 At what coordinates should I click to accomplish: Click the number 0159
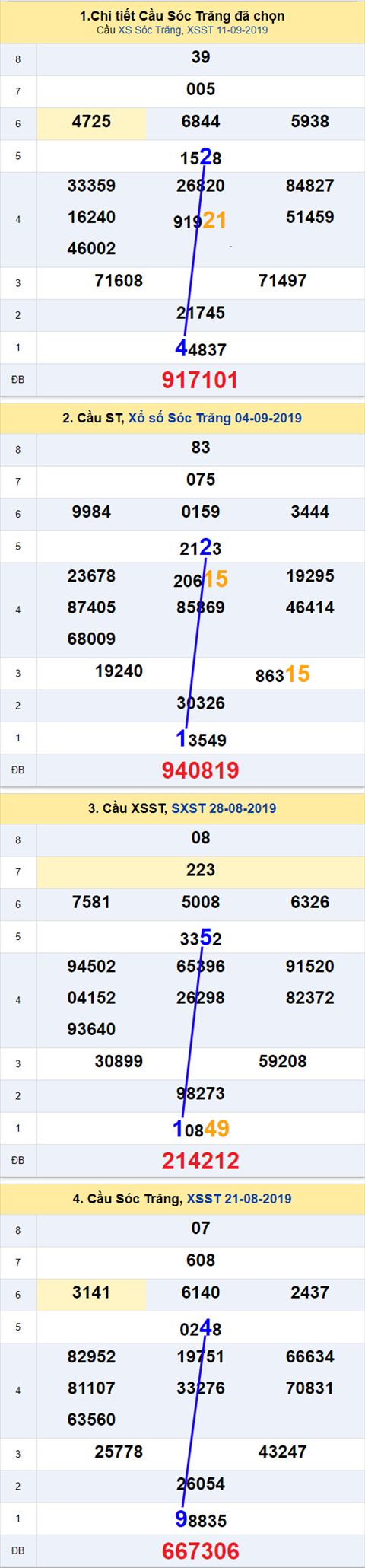(x=201, y=512)
